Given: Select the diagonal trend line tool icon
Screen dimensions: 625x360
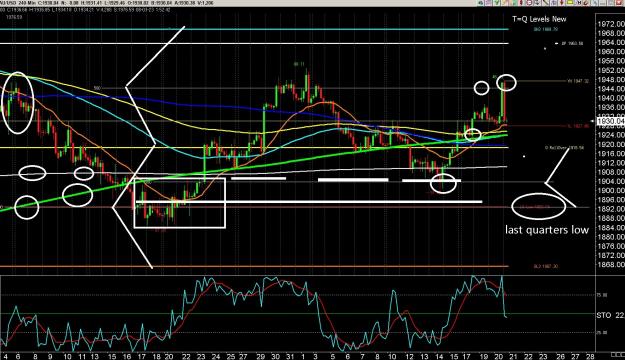Looking at the screenshot, I should 546,2.
